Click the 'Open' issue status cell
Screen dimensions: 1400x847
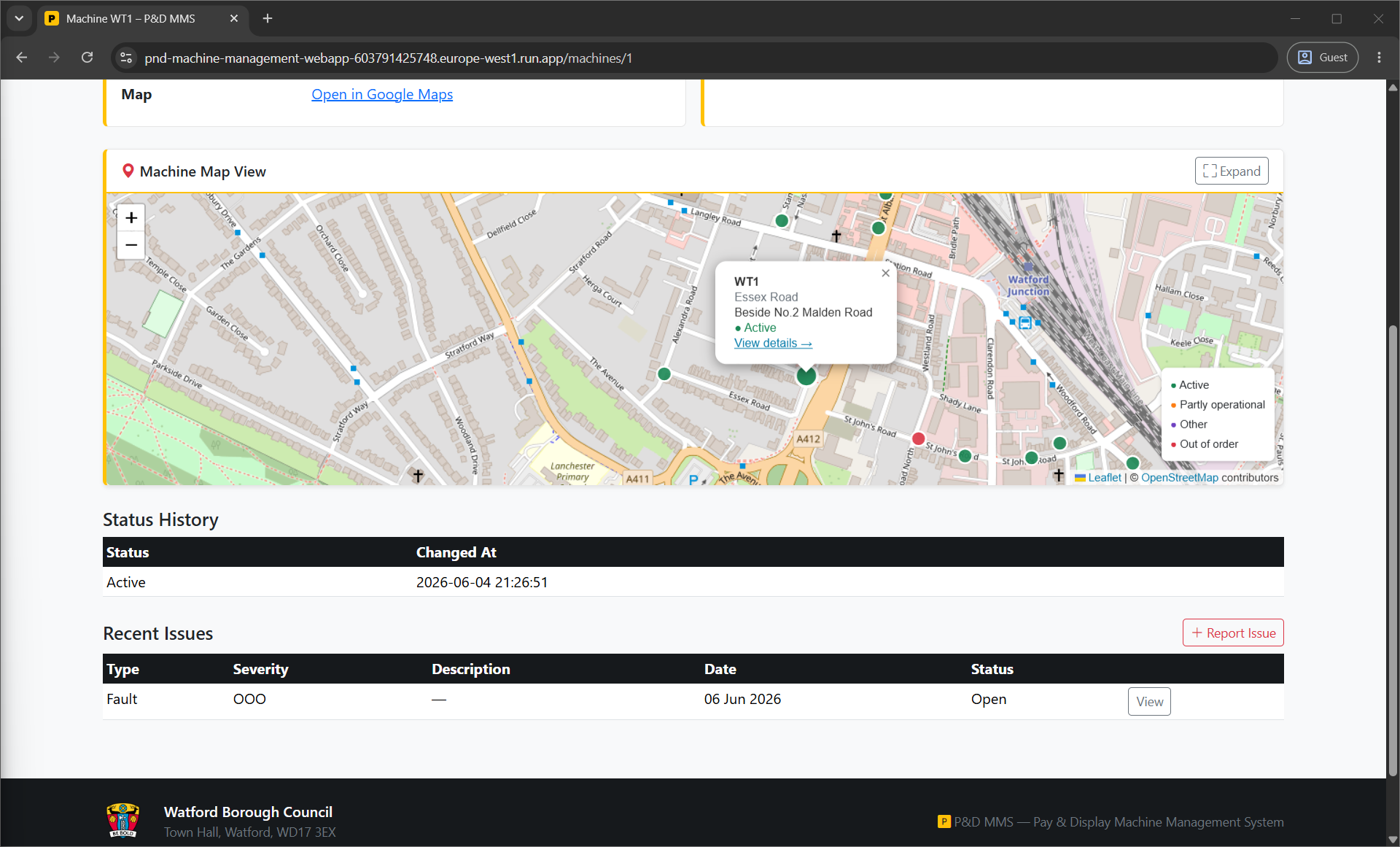[x=988, y=698]
